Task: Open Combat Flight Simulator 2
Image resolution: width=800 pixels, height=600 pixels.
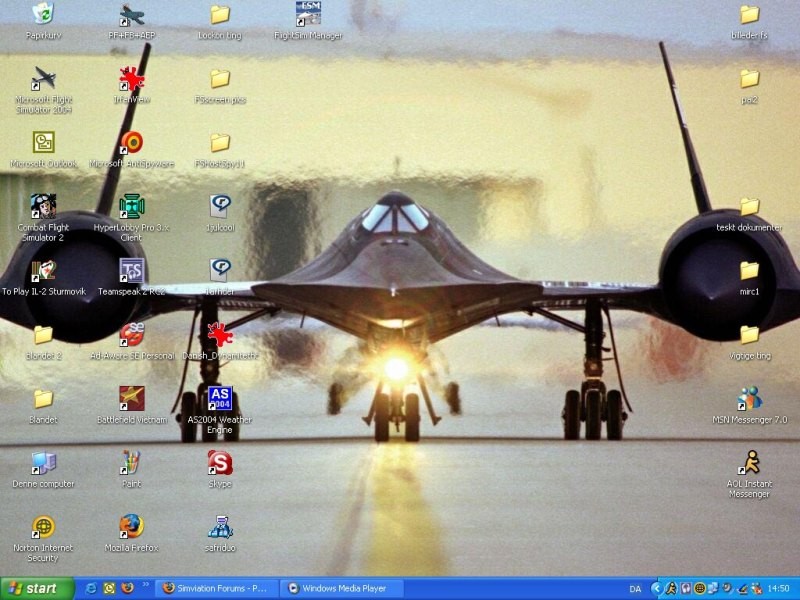Action: [43, 207]
